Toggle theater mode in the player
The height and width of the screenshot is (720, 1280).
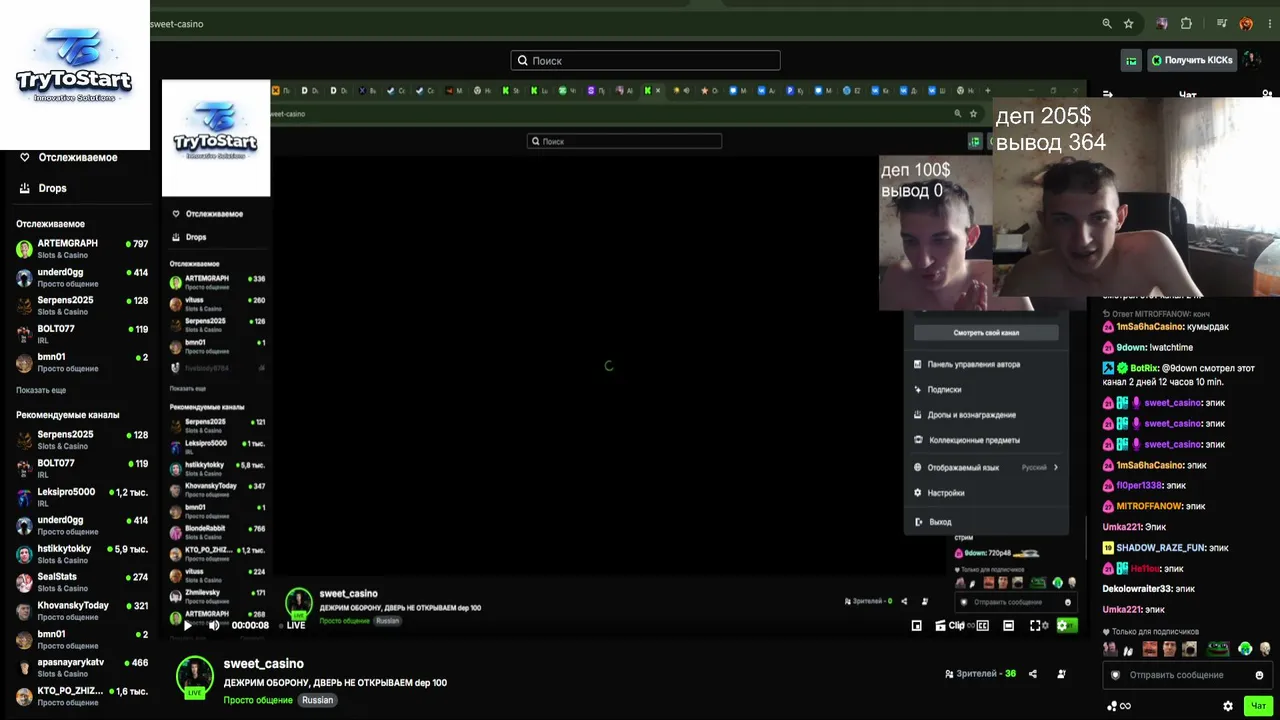(x=1008, y=626)
